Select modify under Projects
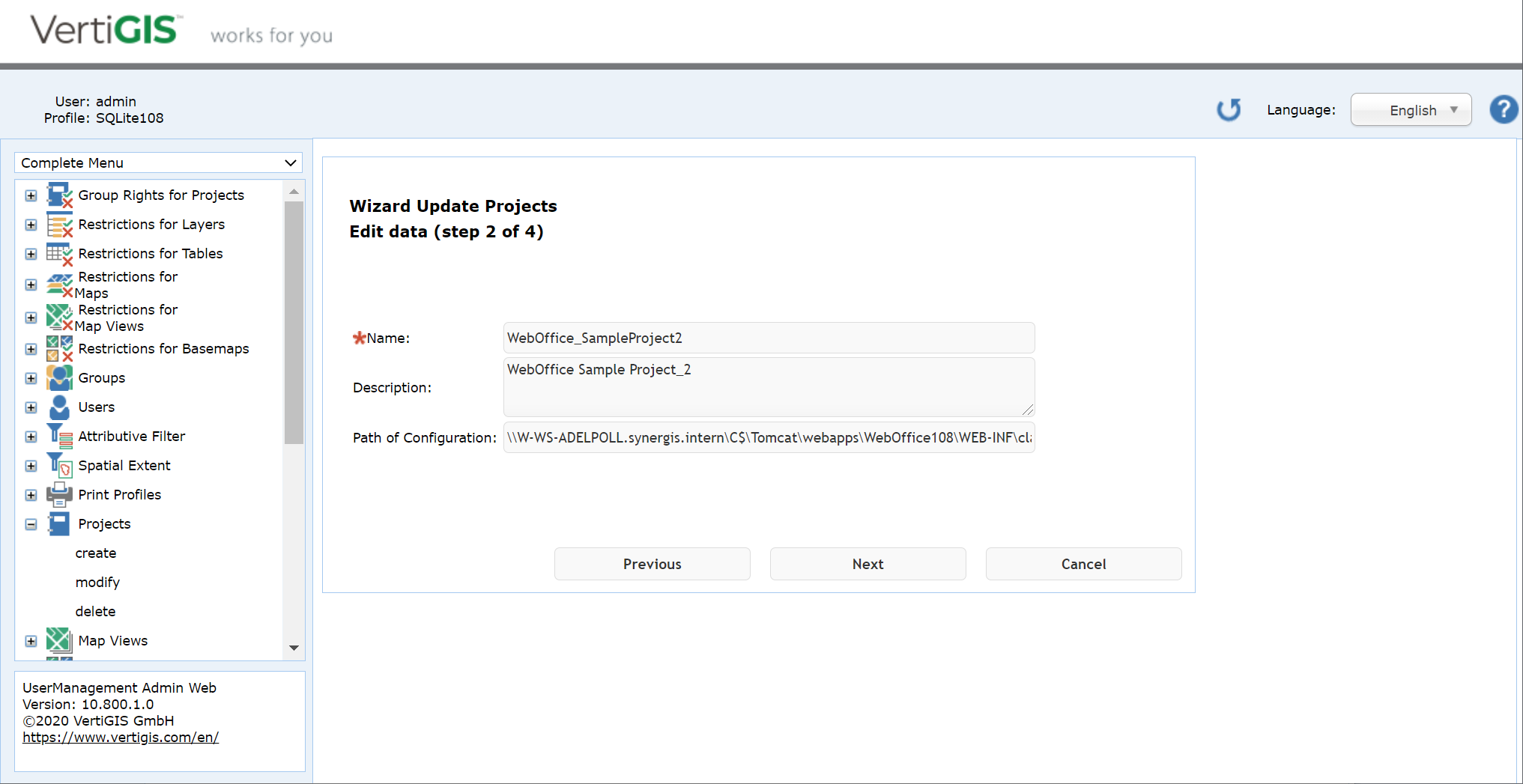This screenshot has height=784, width=1523. click(x=97, y=582)
